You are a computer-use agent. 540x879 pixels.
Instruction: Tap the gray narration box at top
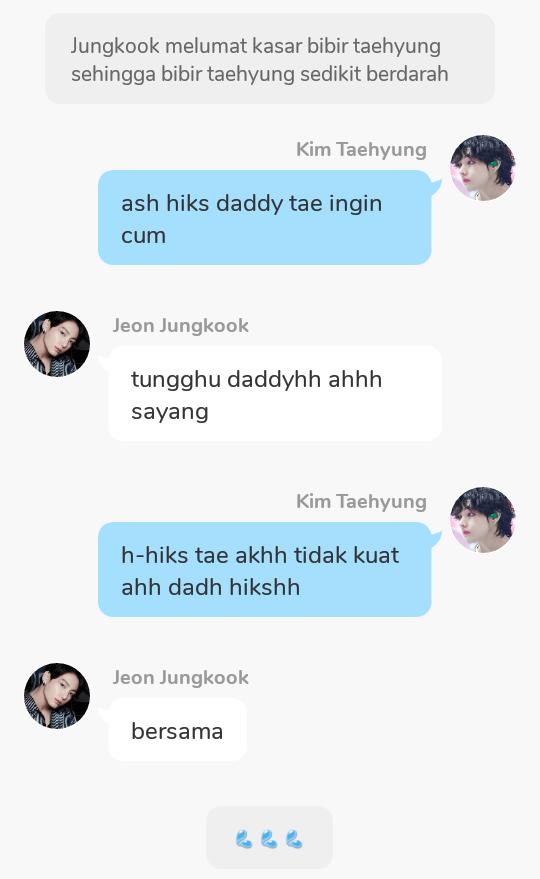[270, 59]
